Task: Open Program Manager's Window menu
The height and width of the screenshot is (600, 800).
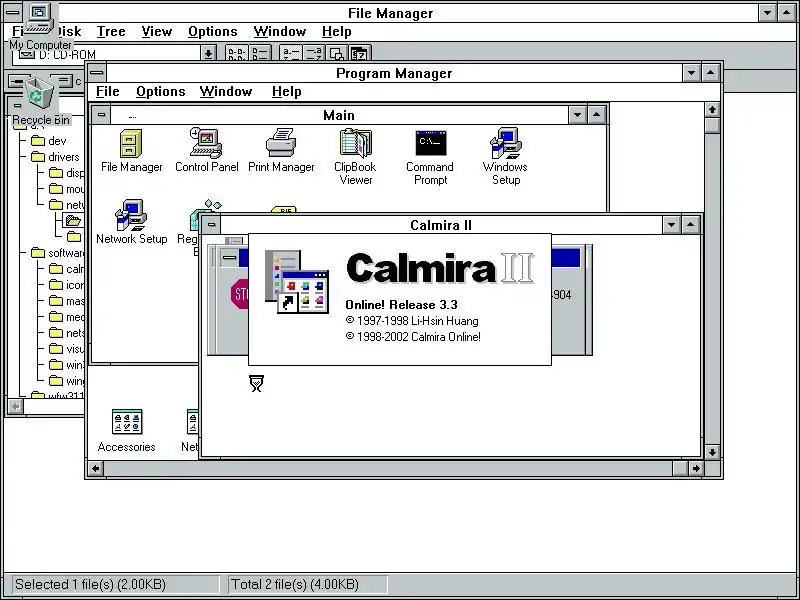Action: pos(226,92)
